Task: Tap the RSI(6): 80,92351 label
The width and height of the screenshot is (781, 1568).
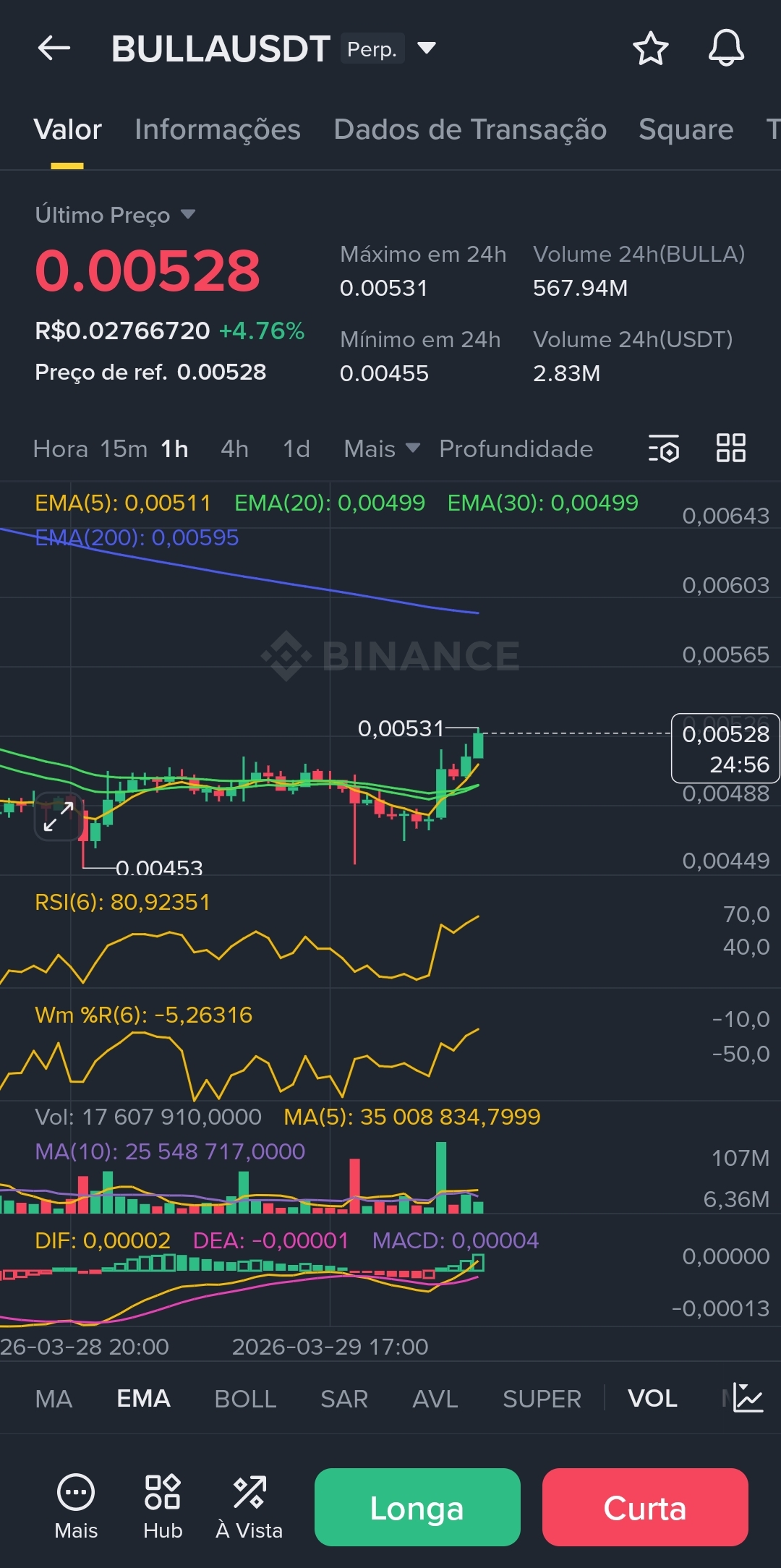Action: click(123, 902)
